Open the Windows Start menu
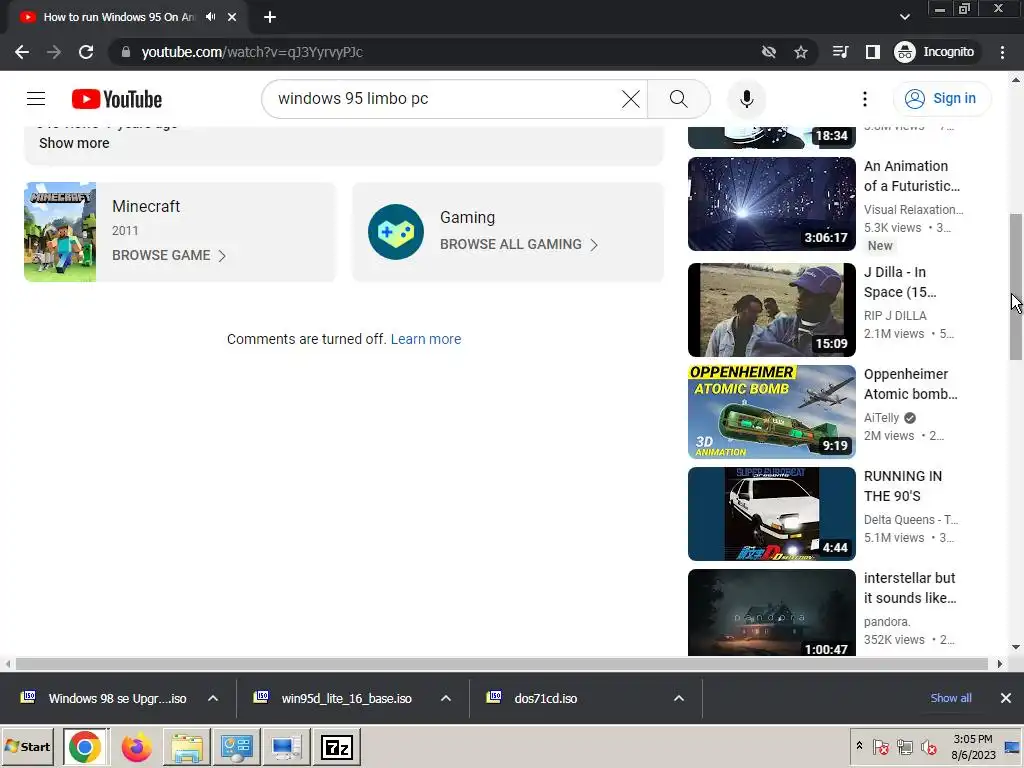The height and width of the screenshot is (768, 1024). 27,746
